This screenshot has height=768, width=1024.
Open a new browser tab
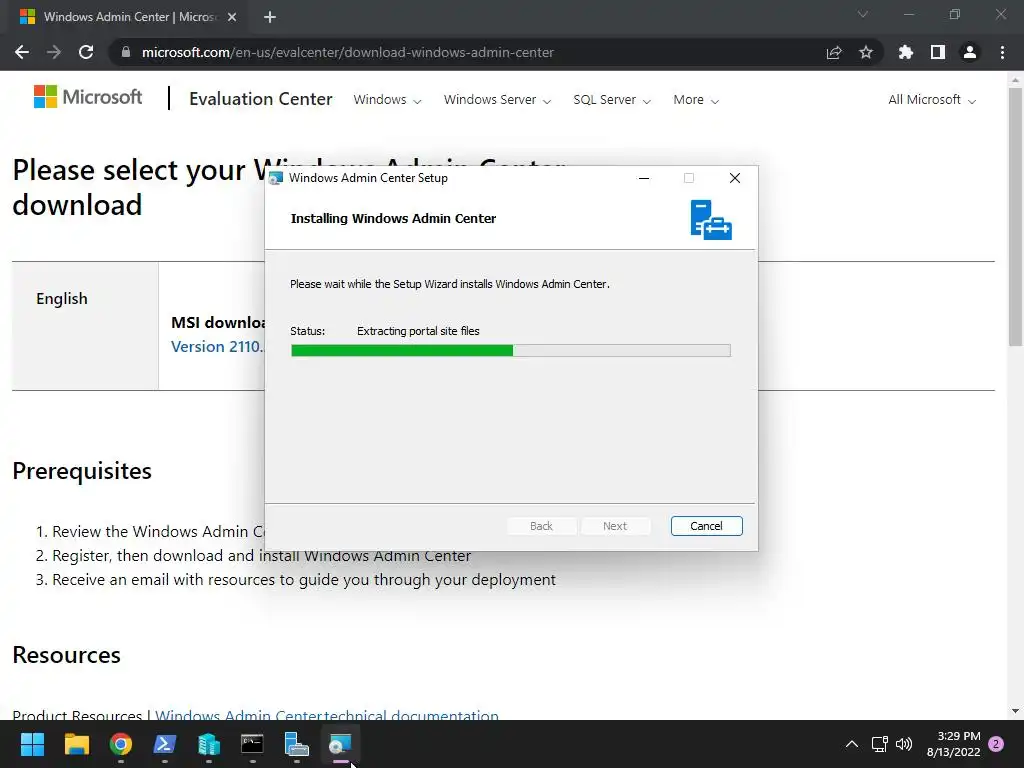click(x=270, y=17)
